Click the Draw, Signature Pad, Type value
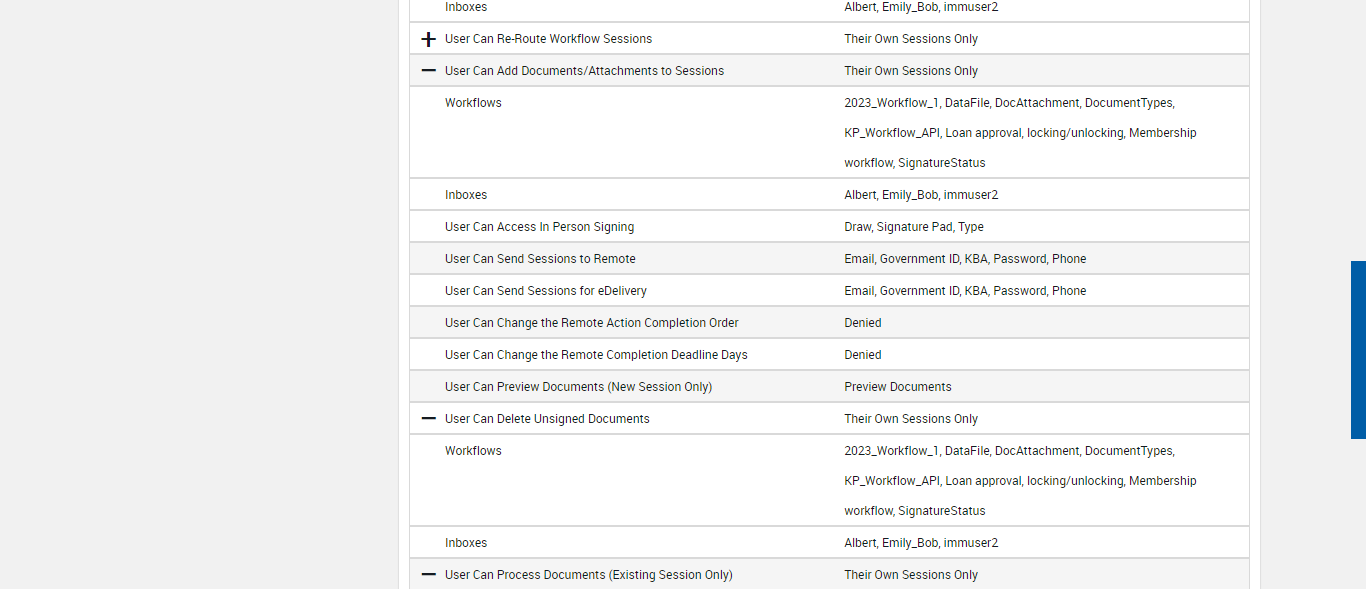This screenshot has height=589, width=1366. (914, 227)
